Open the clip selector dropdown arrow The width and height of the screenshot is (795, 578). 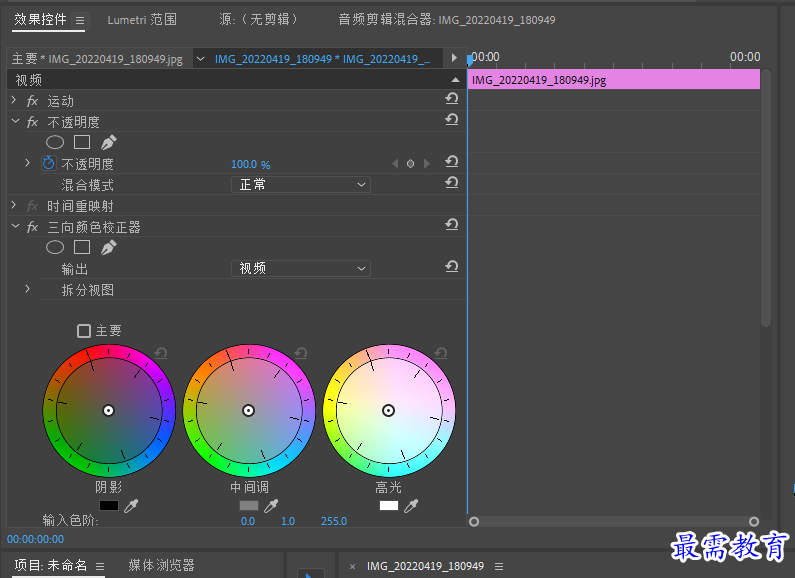(x=201, y=59)
